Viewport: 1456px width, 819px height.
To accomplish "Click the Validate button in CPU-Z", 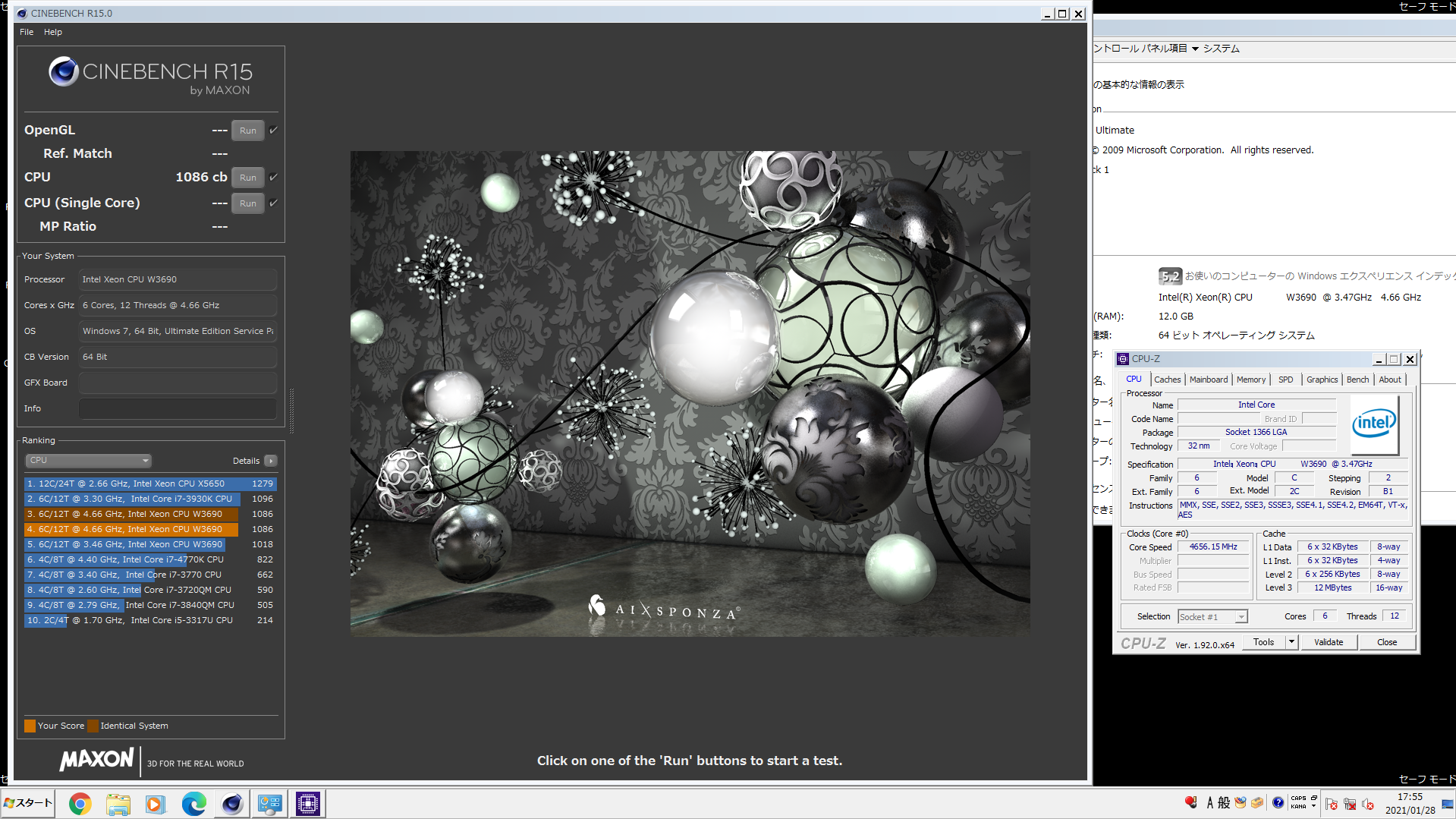I will point(1328,642).
